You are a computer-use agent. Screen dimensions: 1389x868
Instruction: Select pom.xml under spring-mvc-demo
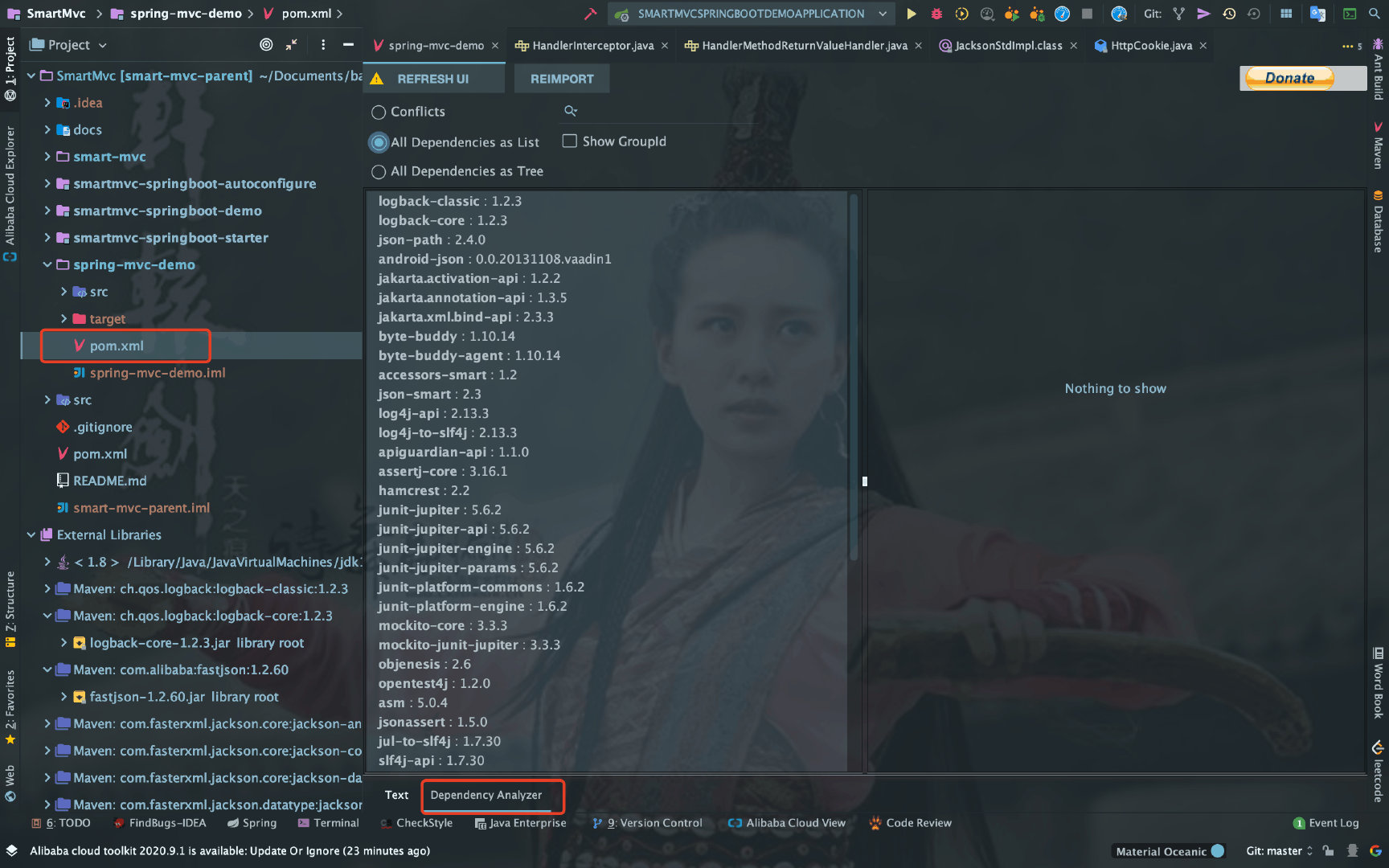(x=116, y=346)
